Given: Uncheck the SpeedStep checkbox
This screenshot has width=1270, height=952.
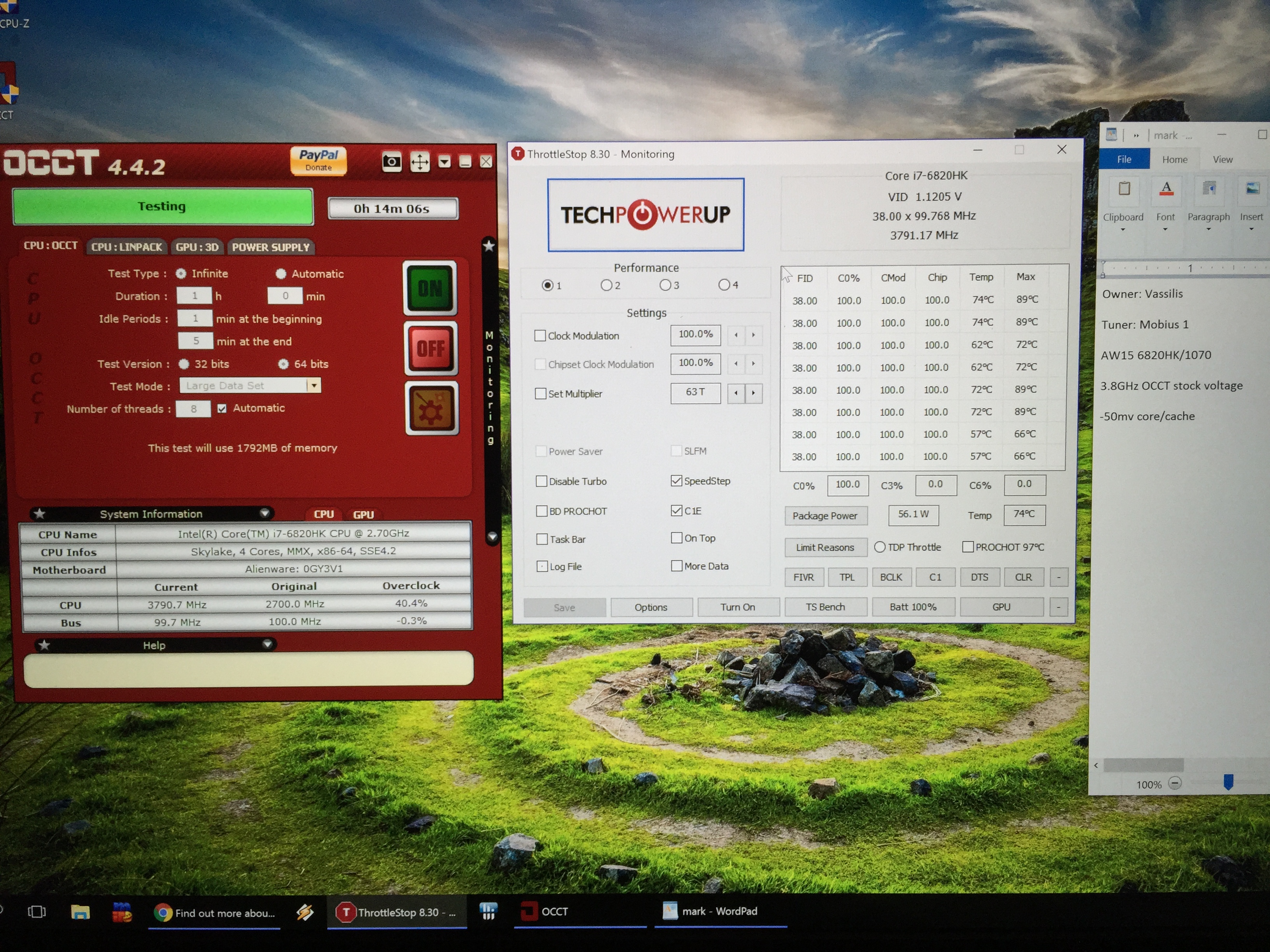Looking at the screenshot, I should [676, 481].
